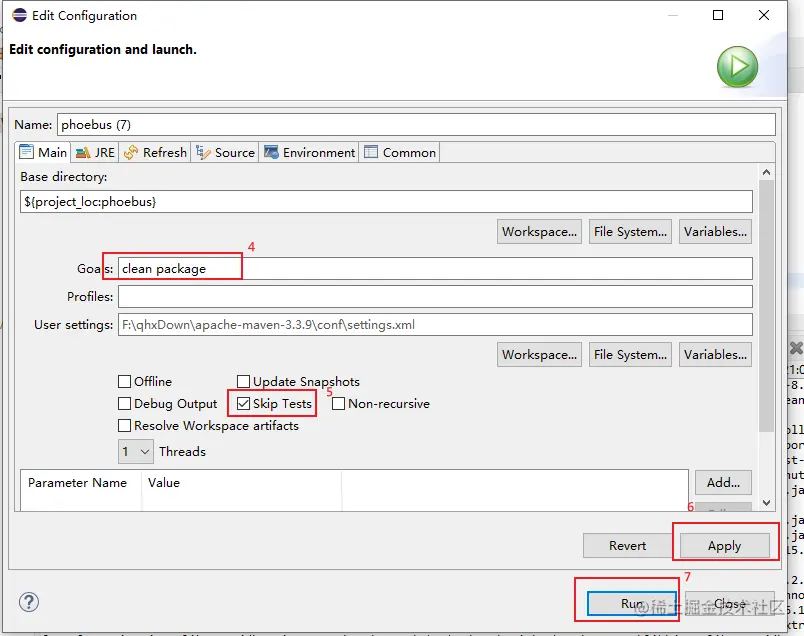
Task: Switch to the Source tab
Action: [225, 152]
